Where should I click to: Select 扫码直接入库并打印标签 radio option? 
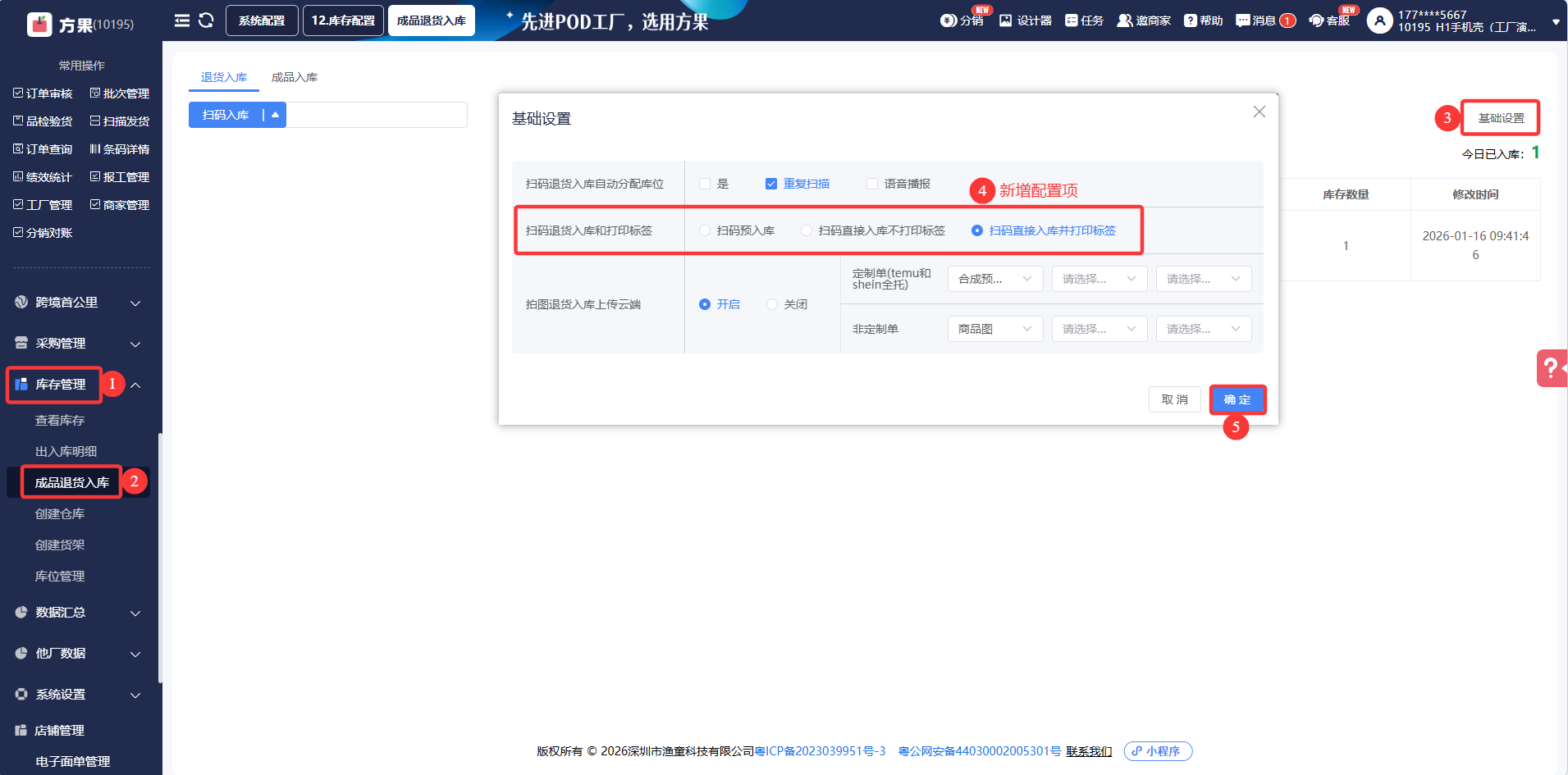tap(977, 230)
